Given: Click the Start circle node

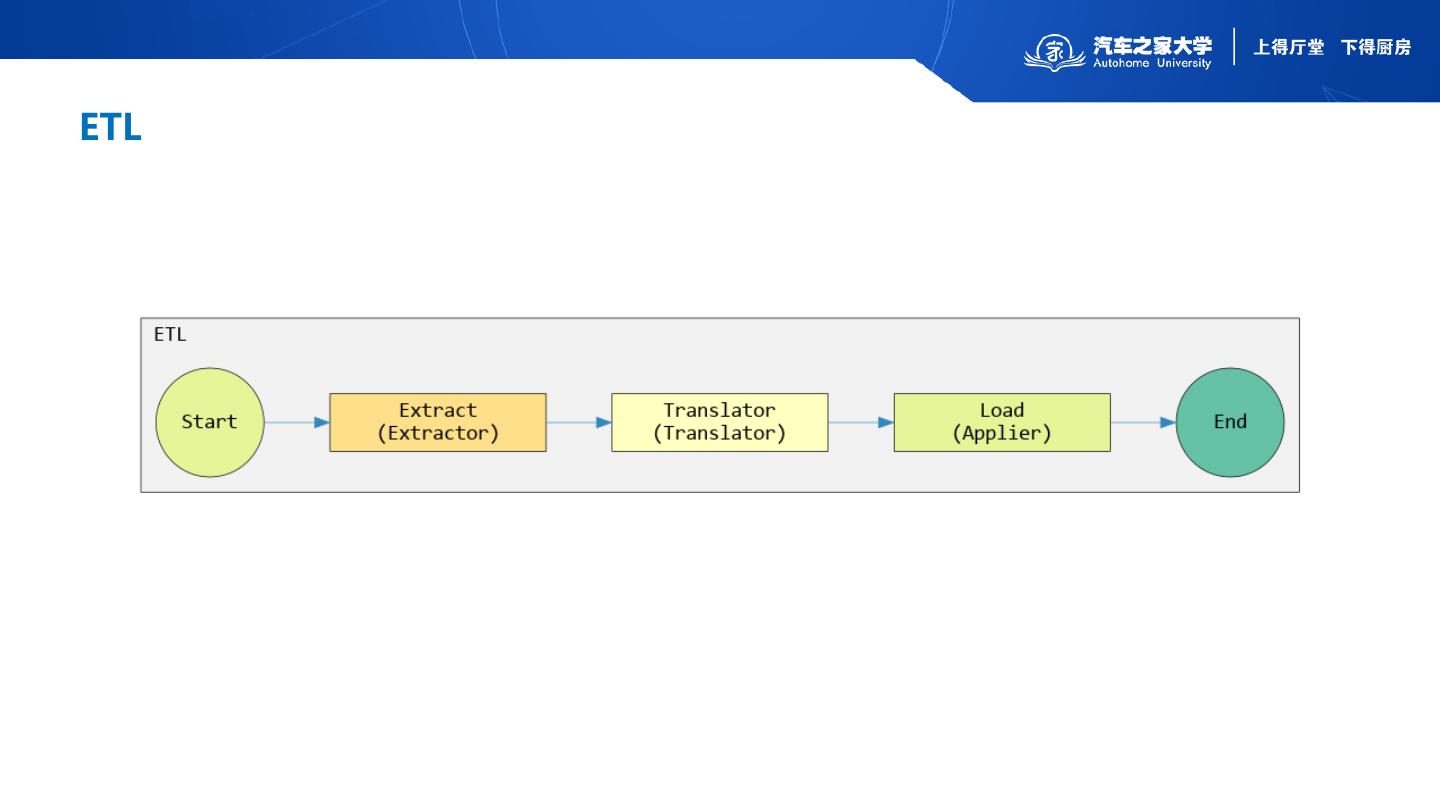Looking at the screenshot, I should (x=210, y=422).
